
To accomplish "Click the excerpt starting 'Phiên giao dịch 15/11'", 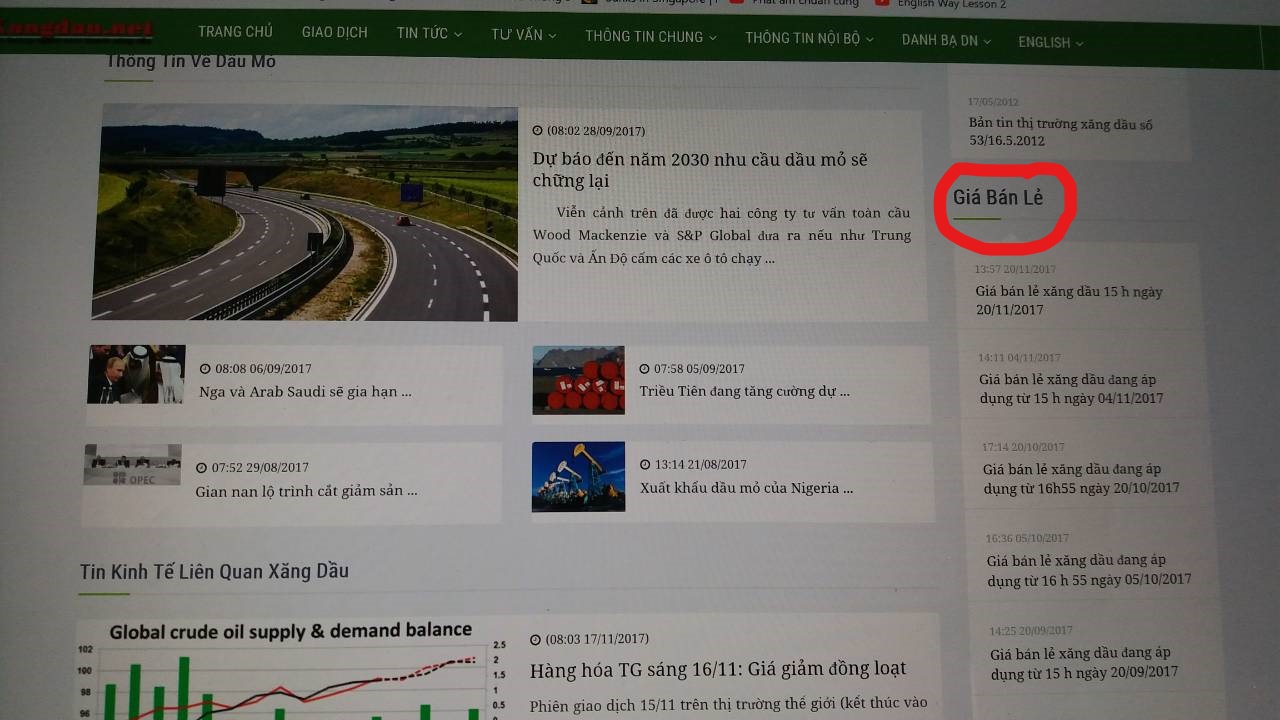I will [x=728, y=705].
